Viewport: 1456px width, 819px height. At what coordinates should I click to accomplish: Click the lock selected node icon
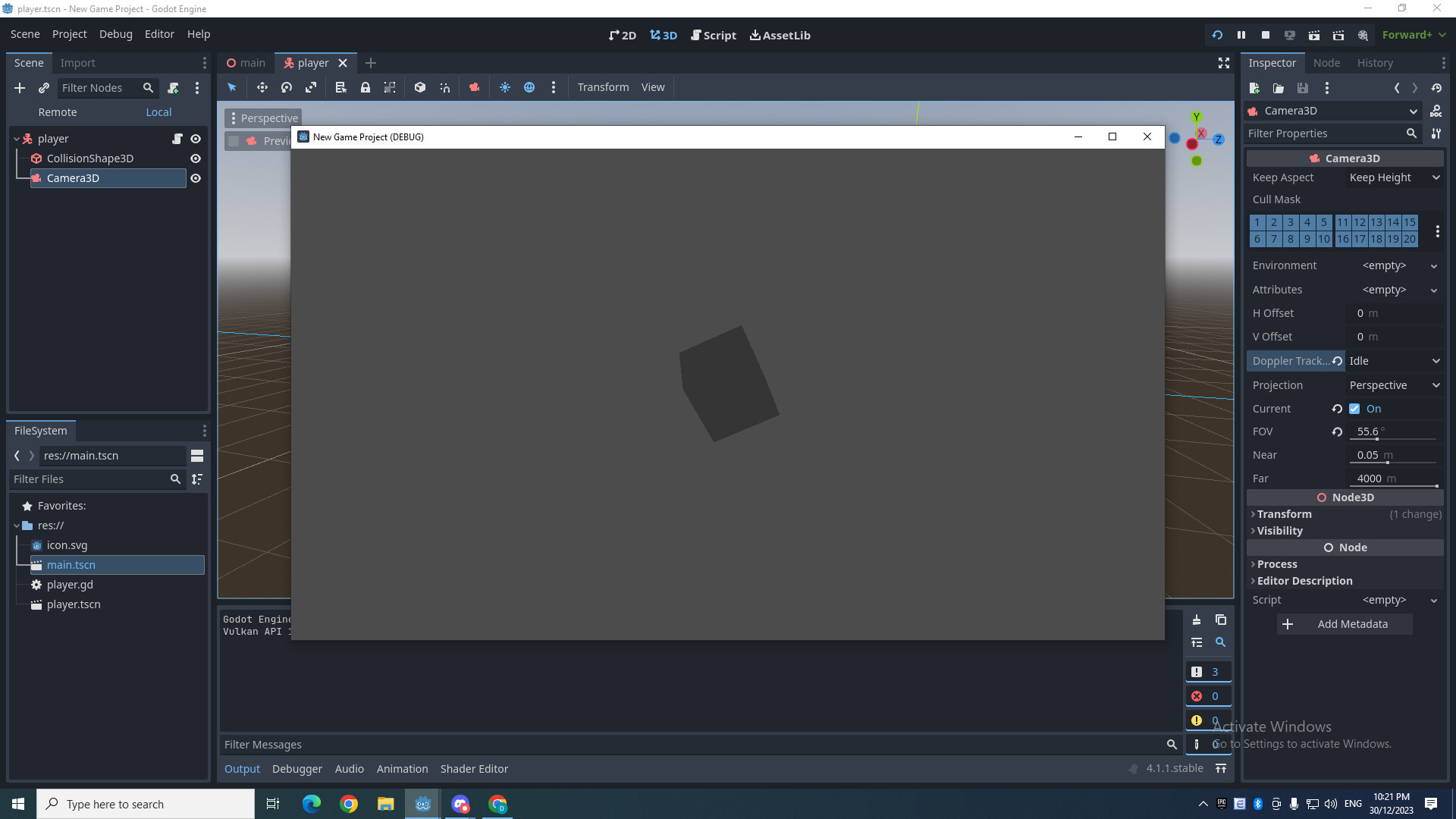point(366,87)
